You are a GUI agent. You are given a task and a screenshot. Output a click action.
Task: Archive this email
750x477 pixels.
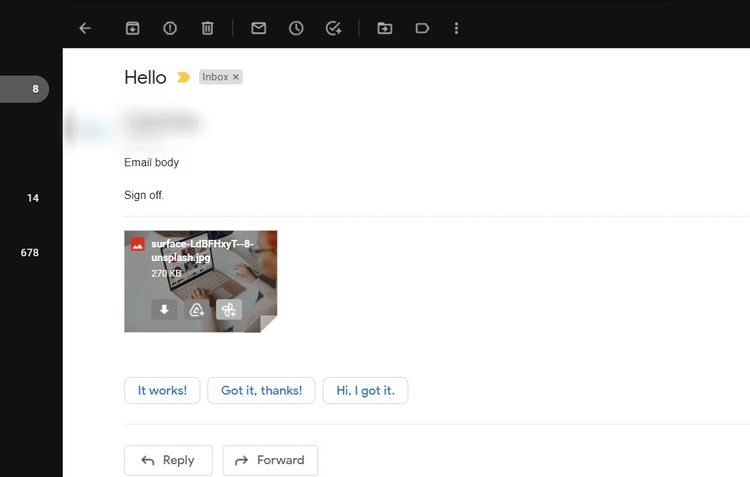pos(132,28)
